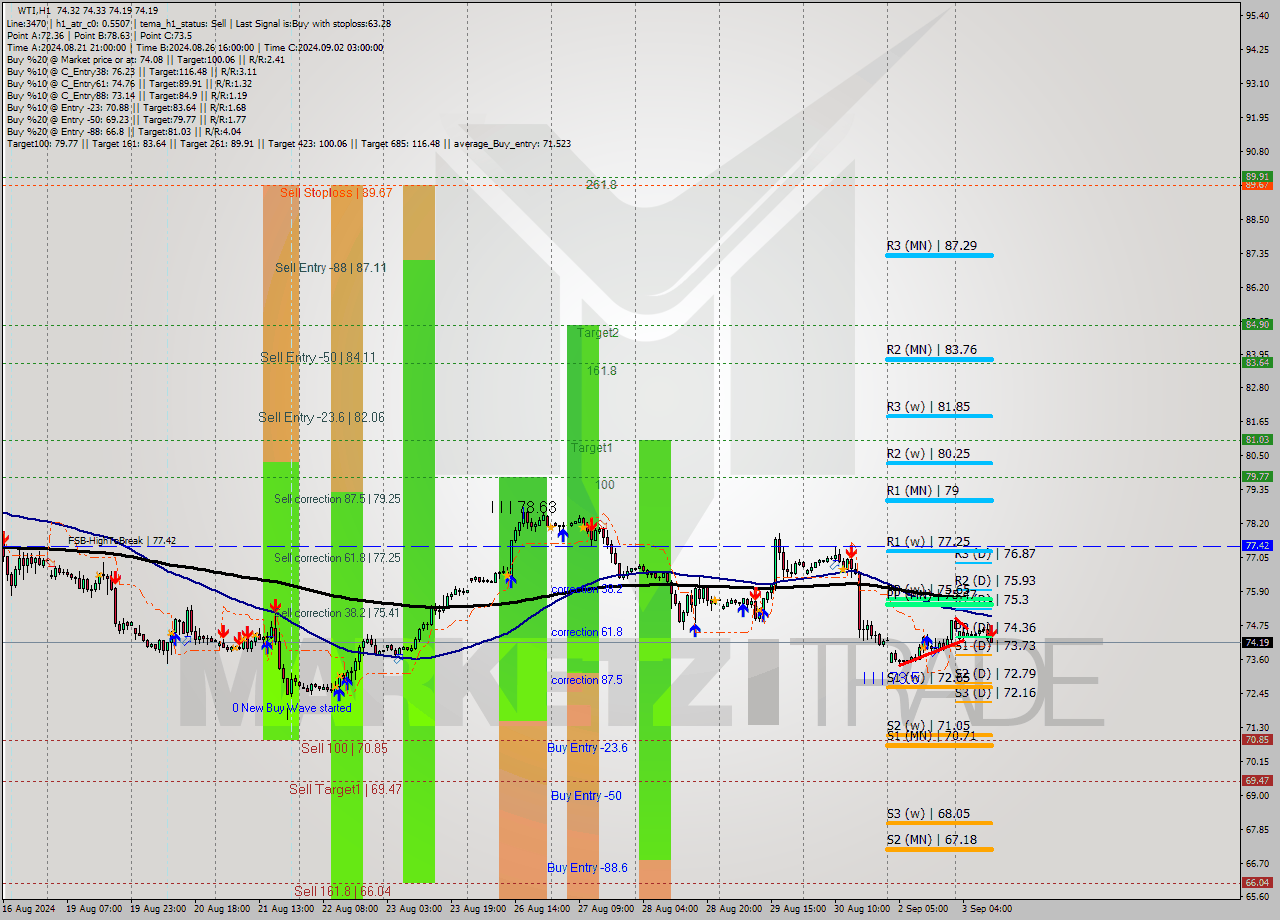1280x920 pixels.
Task: Click the 'Sell Target1 | 69.47' label
Action: coord(345,789)
